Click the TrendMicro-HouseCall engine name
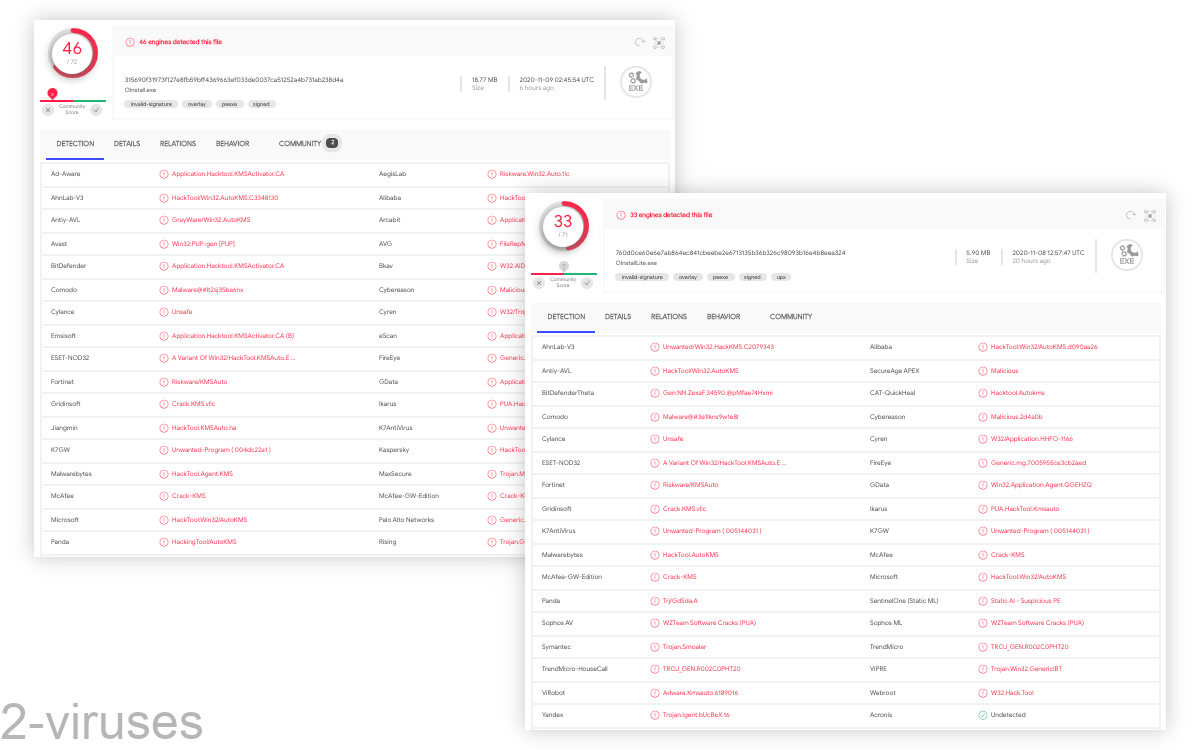Image resolution: width=1200 pixels, height=750 pixels. (x=575, y=669)
